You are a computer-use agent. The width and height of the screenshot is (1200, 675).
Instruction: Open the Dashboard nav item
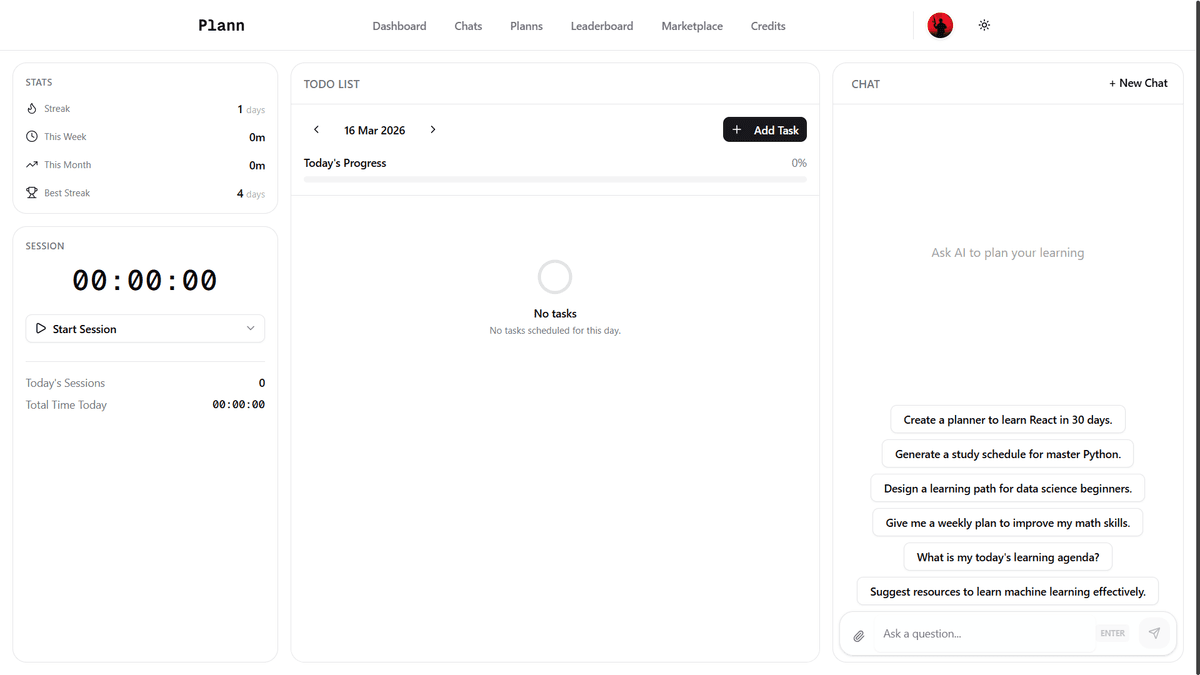[399, 26]
